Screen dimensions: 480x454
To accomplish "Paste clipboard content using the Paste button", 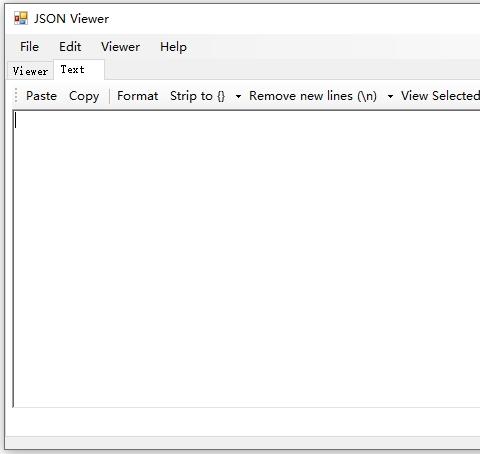I will (x=41, y=96).
